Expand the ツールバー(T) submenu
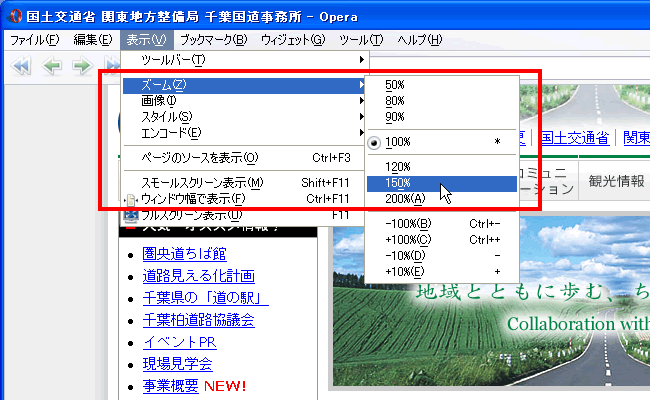The image size is (650, 400). (244, 60)
